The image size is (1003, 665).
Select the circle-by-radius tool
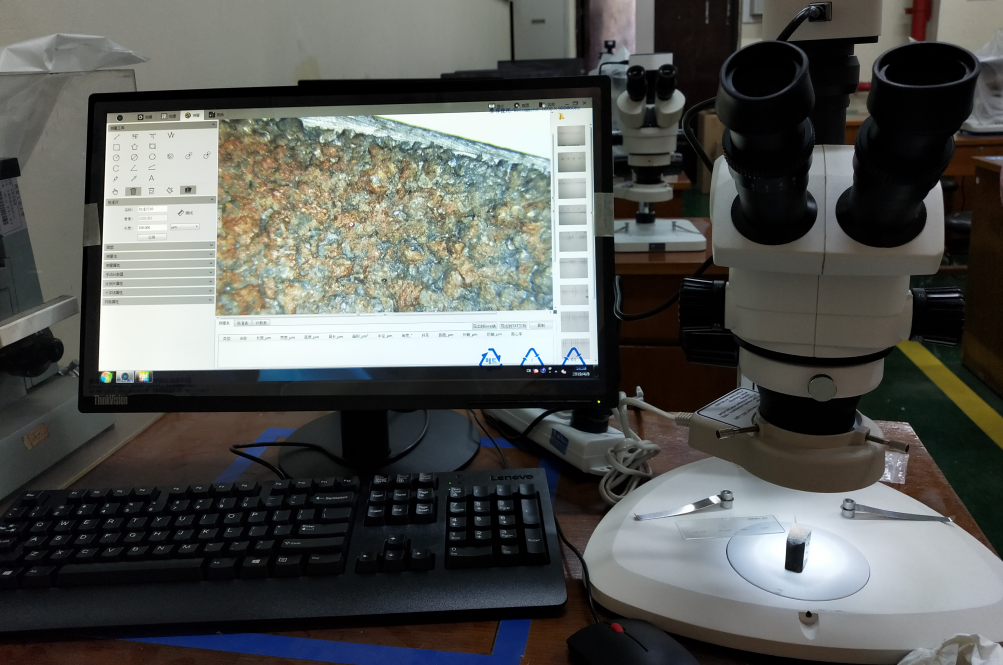point(116,157)
